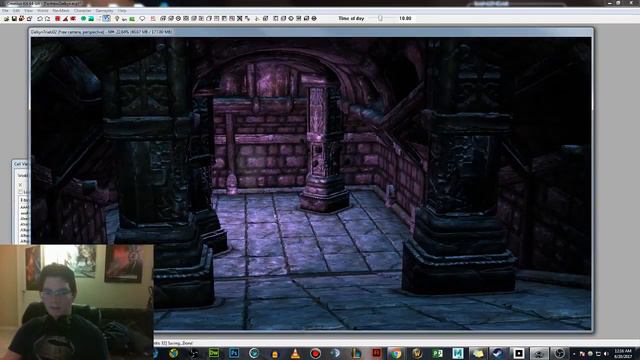Viewport: 640px width, 360px height.
Task: Click the speech bubble dialogue icon
Action: click(x=142, y=18)
